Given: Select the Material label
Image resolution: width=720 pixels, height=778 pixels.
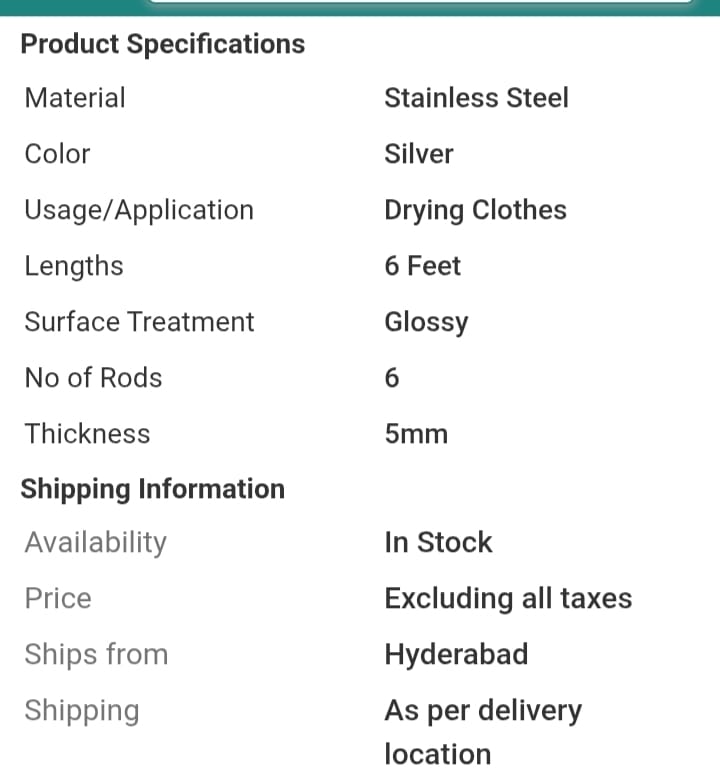Looking at the screenshot, I should pyautogui.click(x=75, y=98).
